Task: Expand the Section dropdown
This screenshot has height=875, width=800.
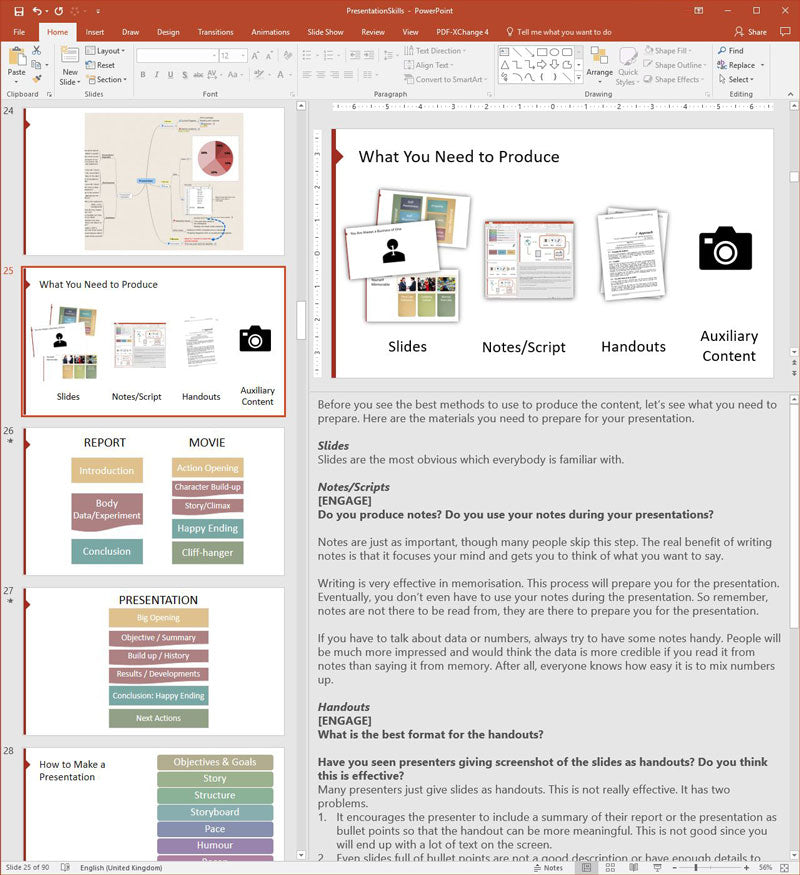Action: [x=107, y=80]
